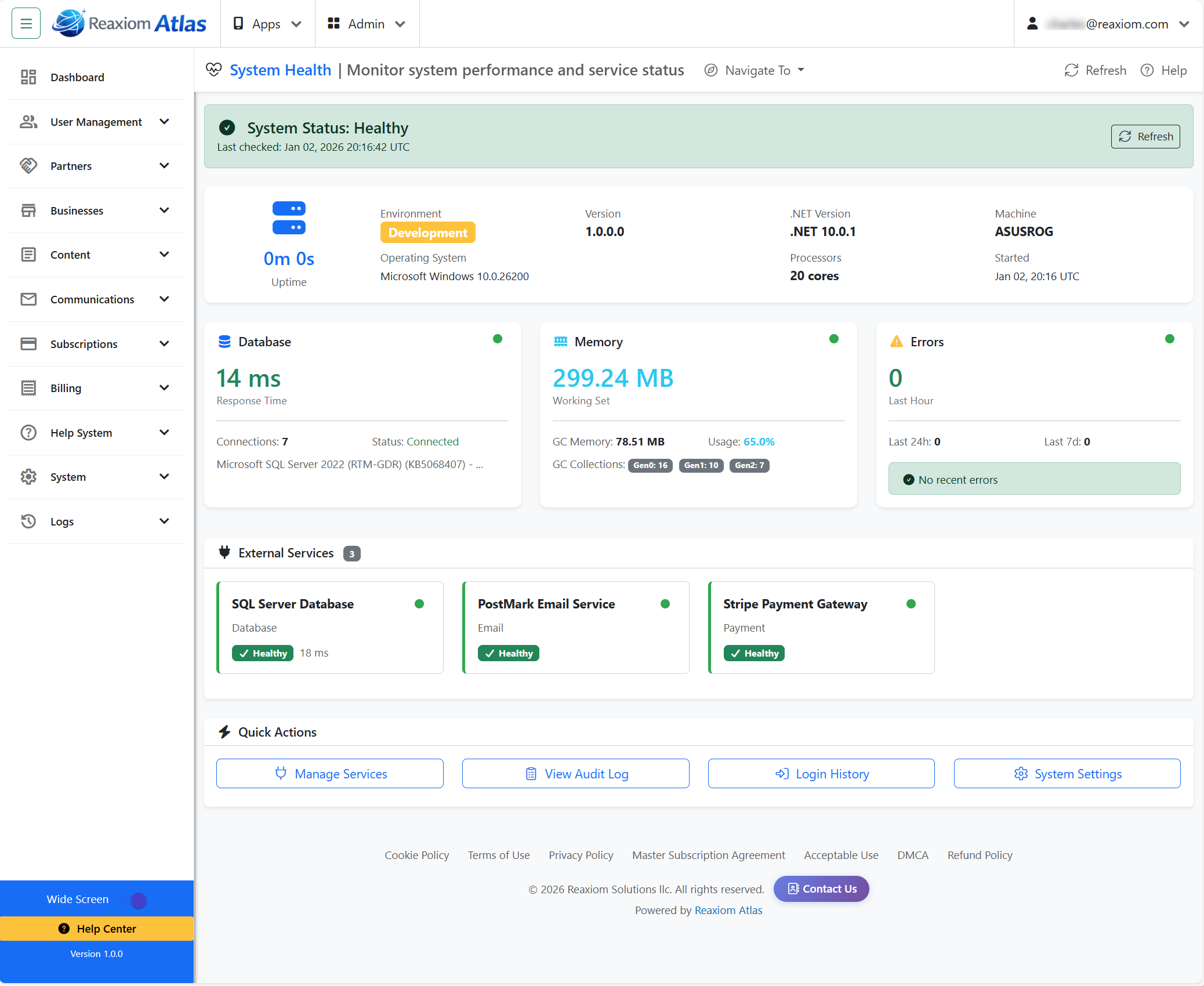Open the Admin menu
The height and width of the screenshot is (986, 1204).
(366, 24)
